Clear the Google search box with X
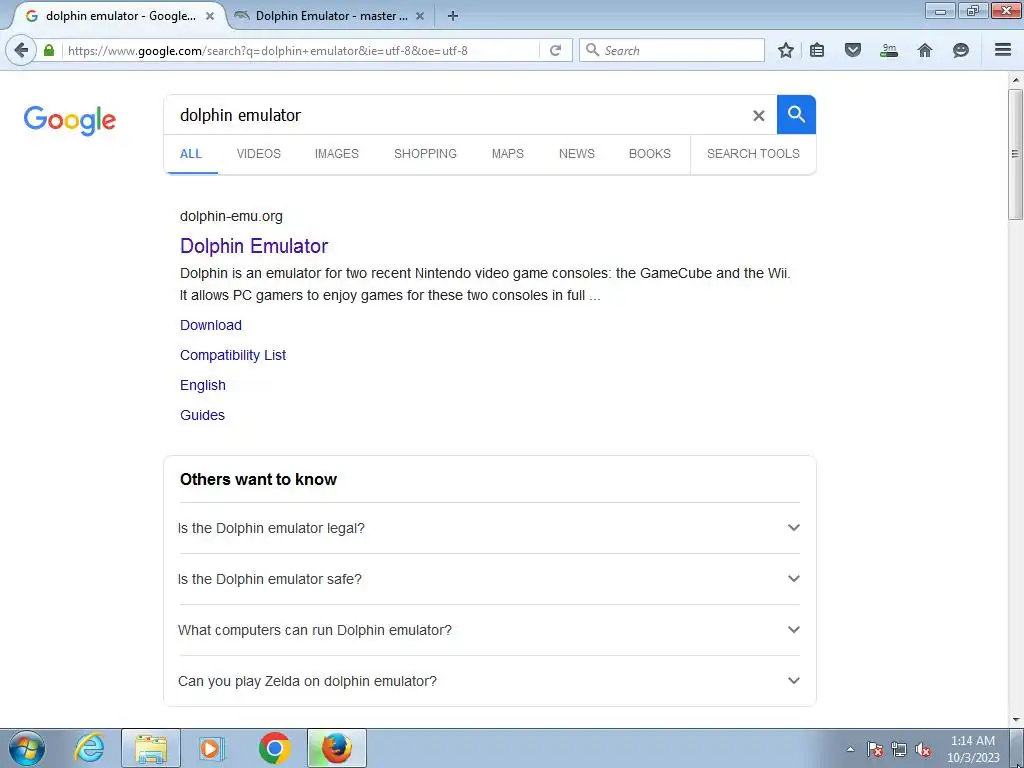Image resolution: width=1024 pixels, height=768 pixels. click(x=758, y=116)
